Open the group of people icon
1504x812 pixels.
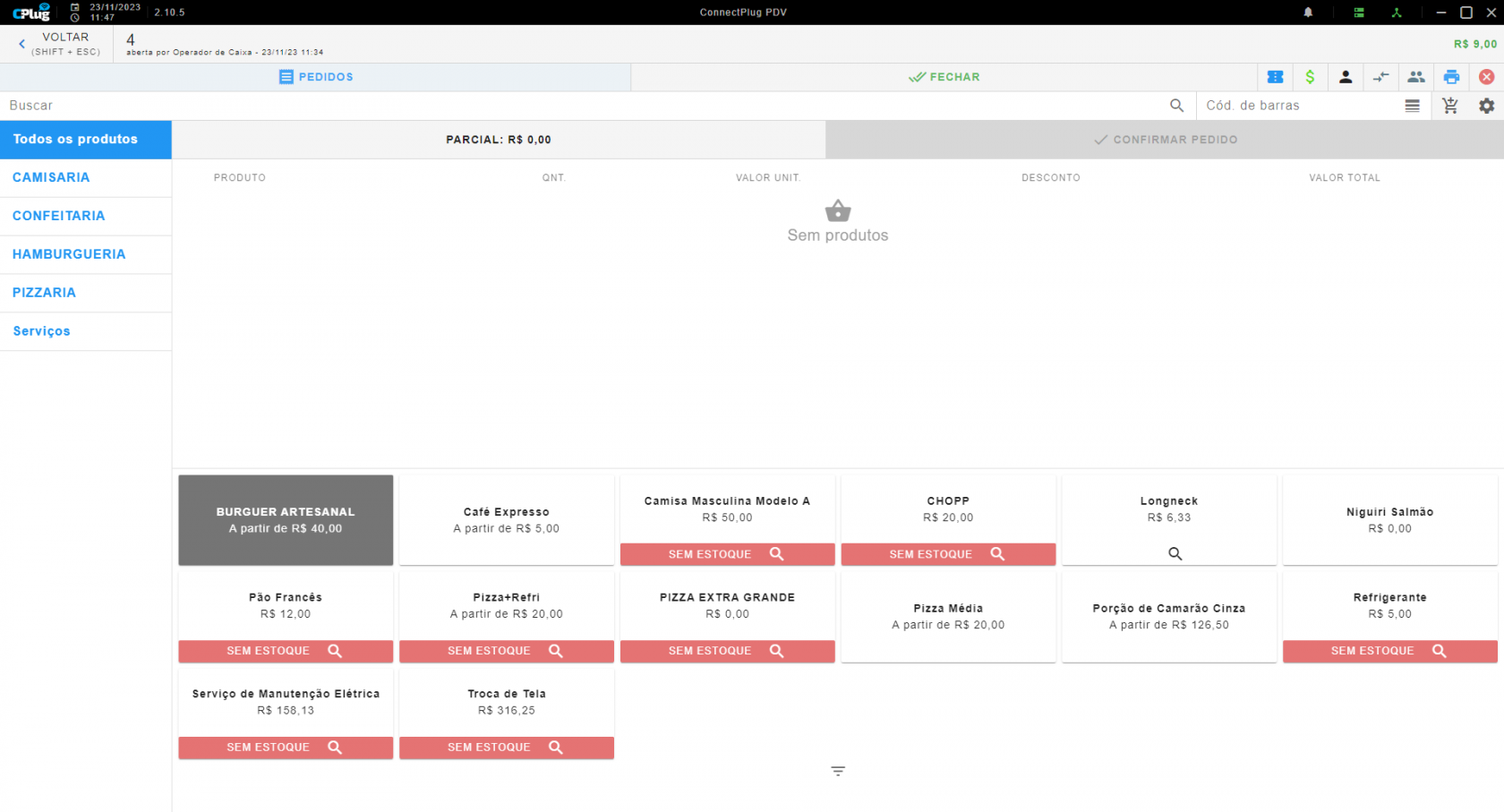pyautogui.click(x=1415, y=77)
